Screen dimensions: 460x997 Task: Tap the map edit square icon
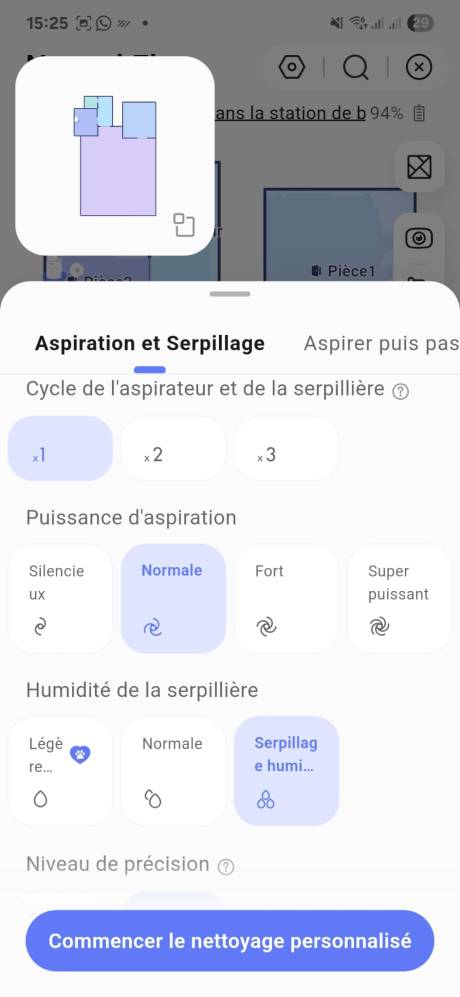click(x=419, y=167)
